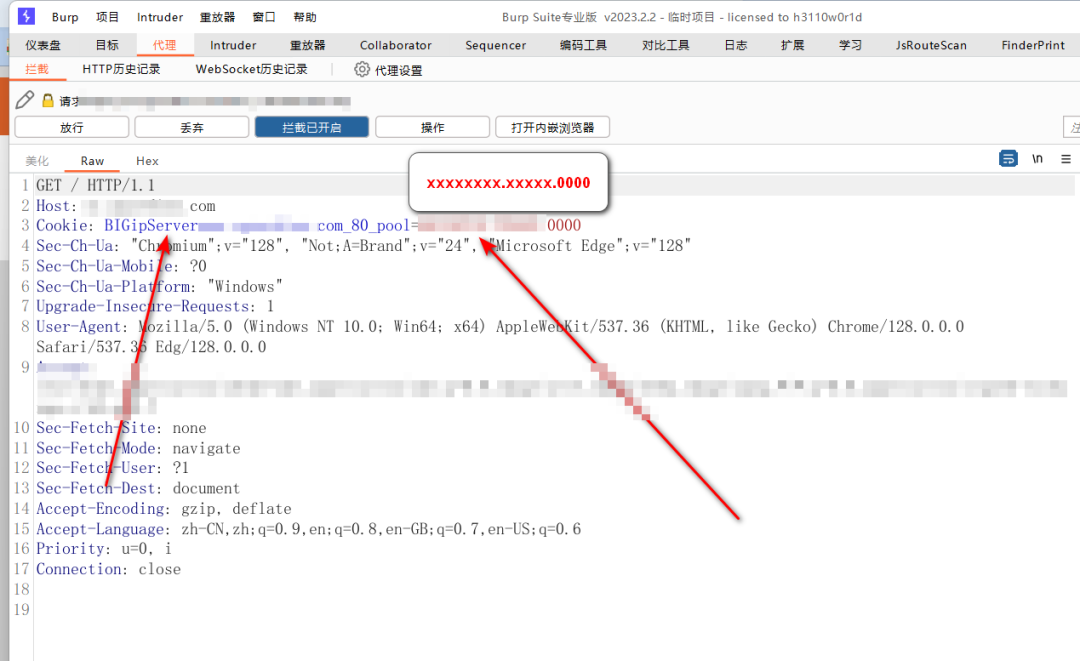Click the 打开内嵌浏览器 button
This screenshot has height=661, width=1080.
tap(552, 127)
